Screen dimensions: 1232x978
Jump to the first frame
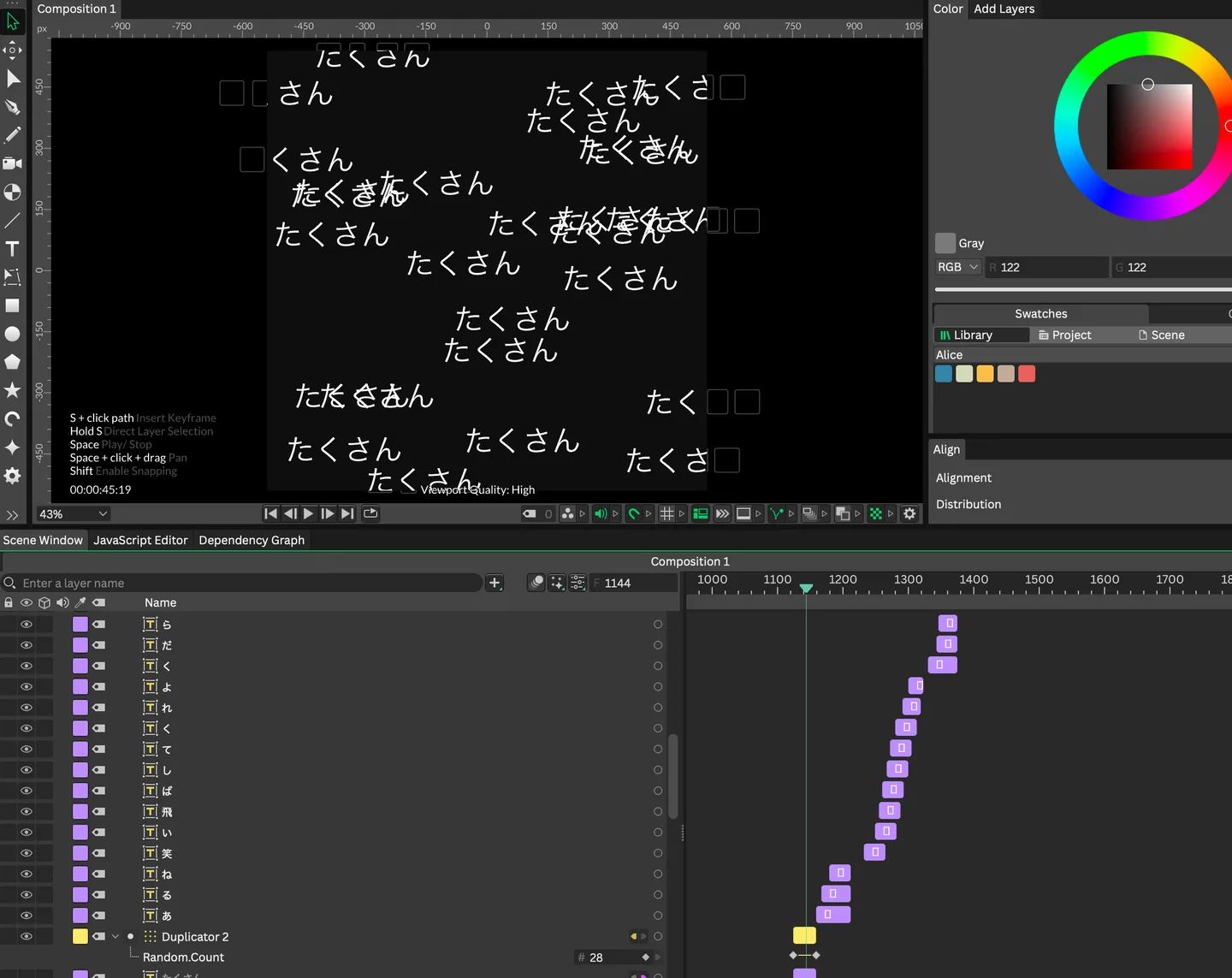[270, 513]
